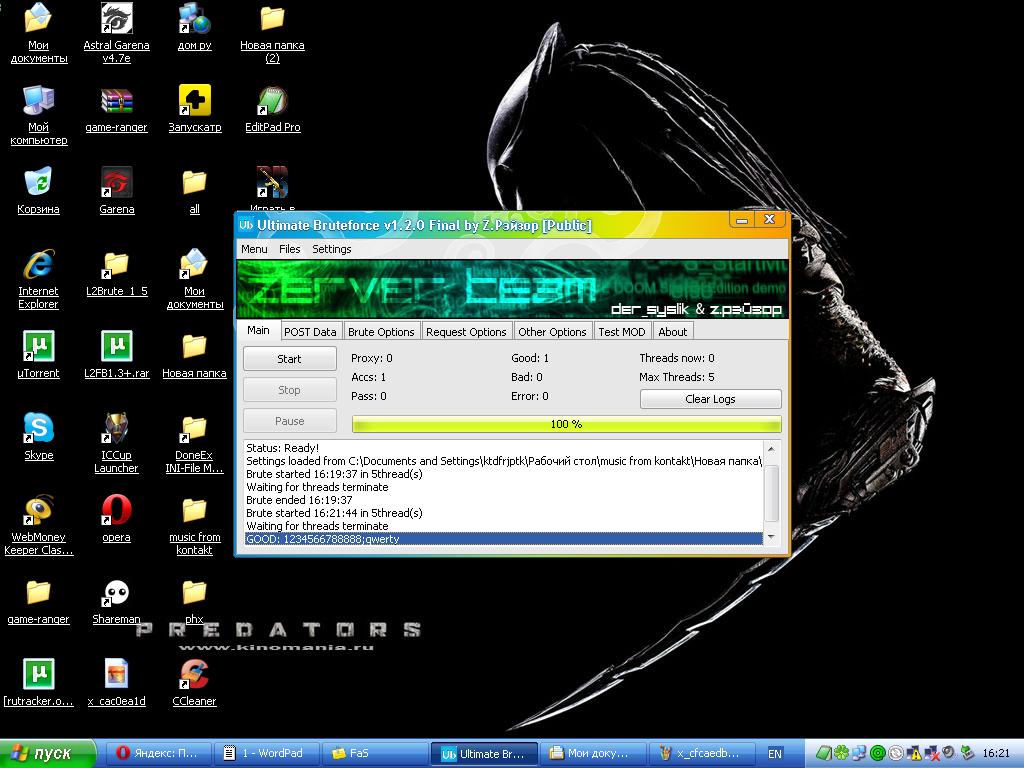Switch to the FaS folder taskbar item
The height and width of the screenshot is (768, 1024).
(374, 753)
